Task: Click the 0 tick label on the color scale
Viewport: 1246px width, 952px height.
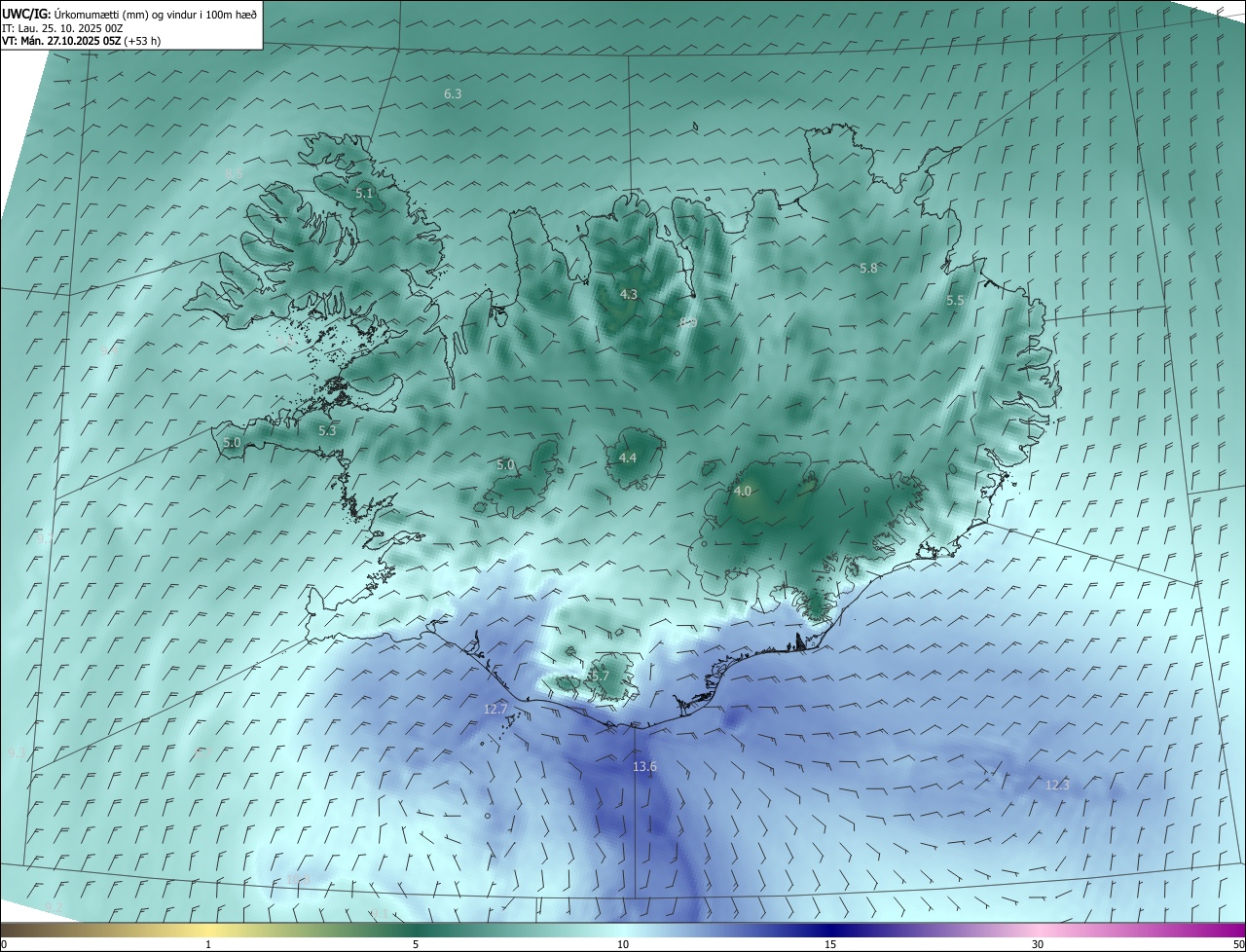Action: coord(4,945)
